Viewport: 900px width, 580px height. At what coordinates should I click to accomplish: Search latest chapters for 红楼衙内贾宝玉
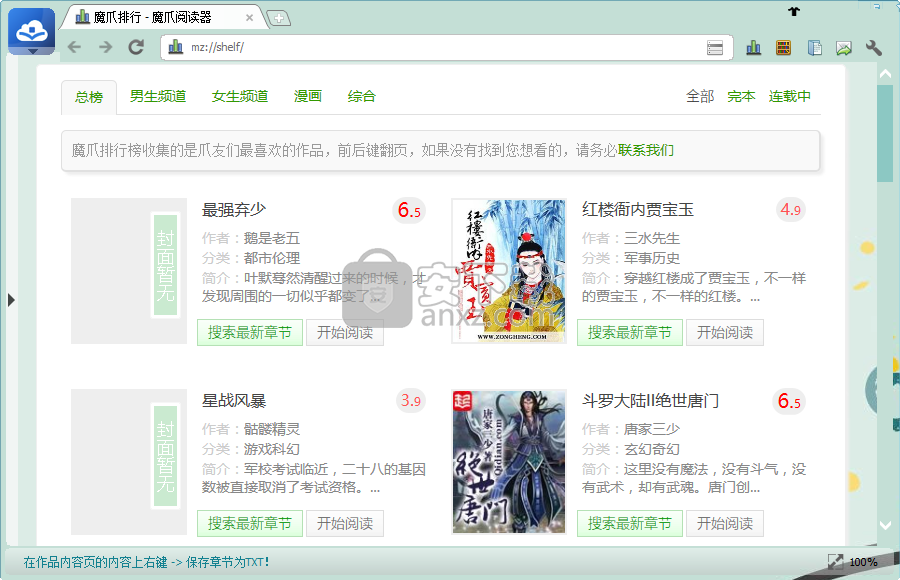(630, 332)
